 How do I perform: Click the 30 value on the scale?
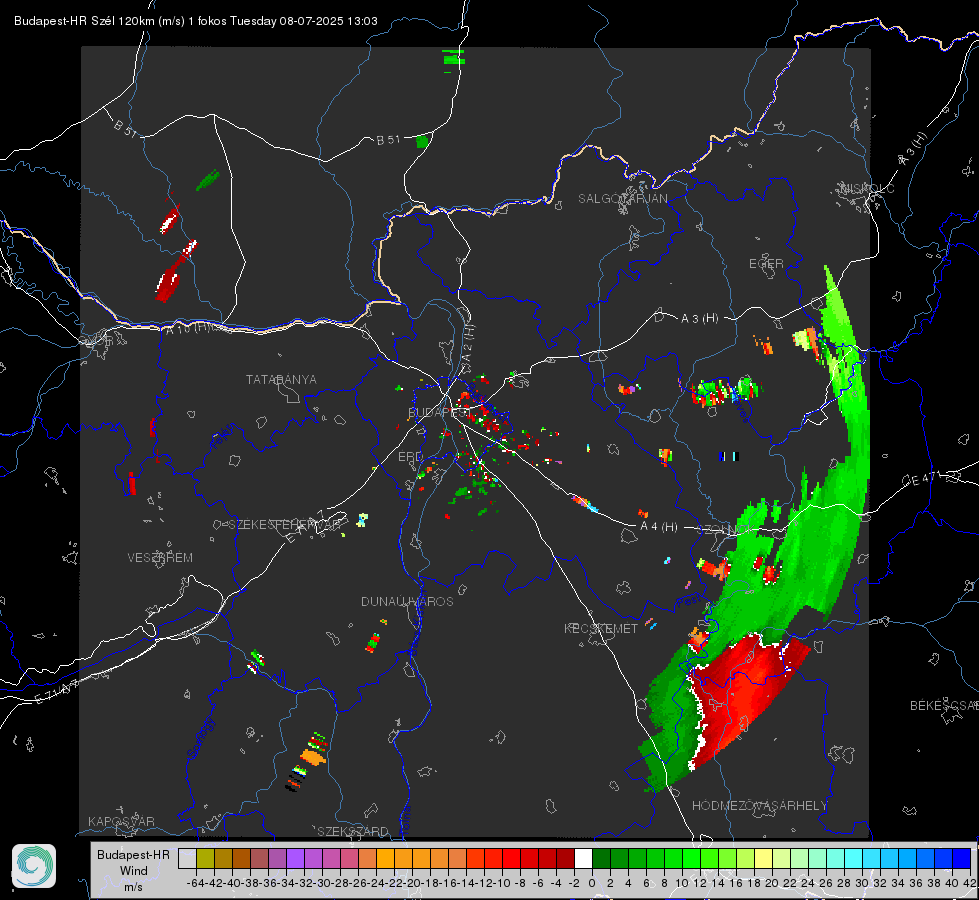[862, 883]
